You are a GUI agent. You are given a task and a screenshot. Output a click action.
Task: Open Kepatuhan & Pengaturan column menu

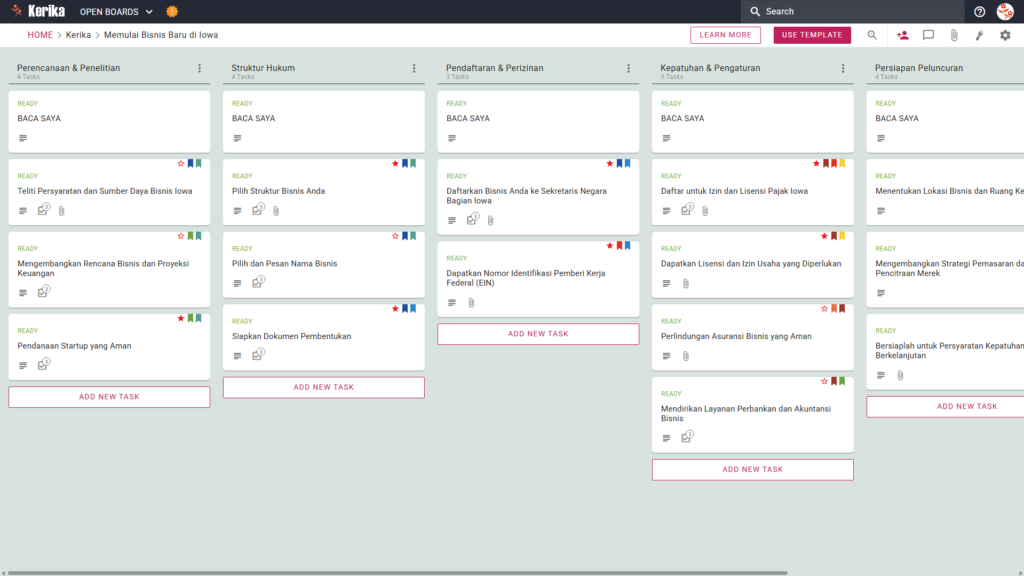(x=843, y=68)
